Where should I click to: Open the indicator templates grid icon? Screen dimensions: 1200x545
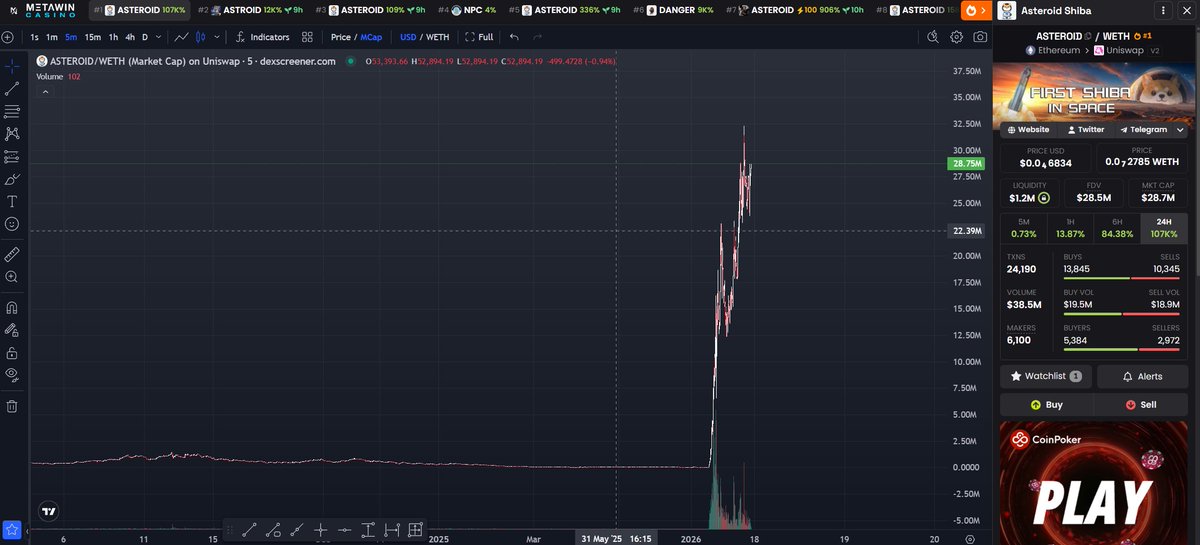pos(307,37)
